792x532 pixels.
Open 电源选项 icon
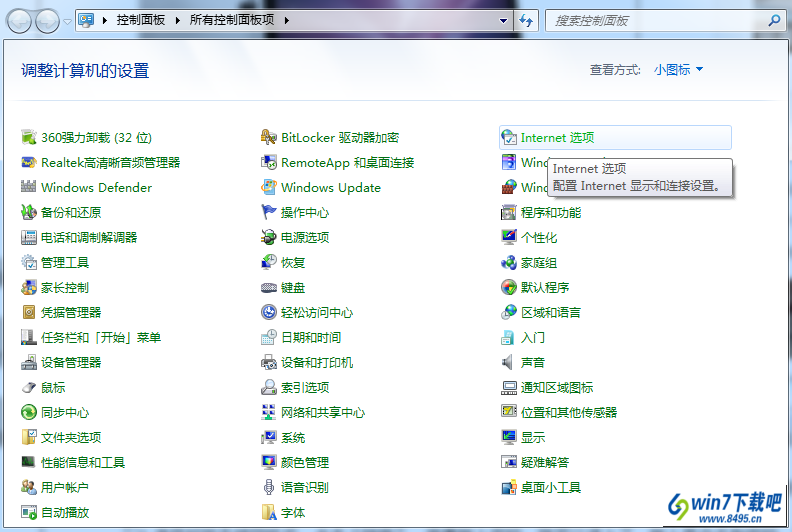pyautogui.click(x=269, y=237)
